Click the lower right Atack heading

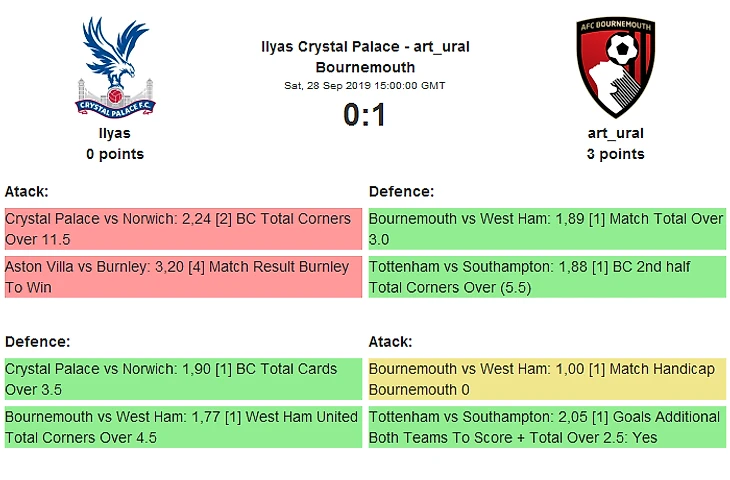390,342
